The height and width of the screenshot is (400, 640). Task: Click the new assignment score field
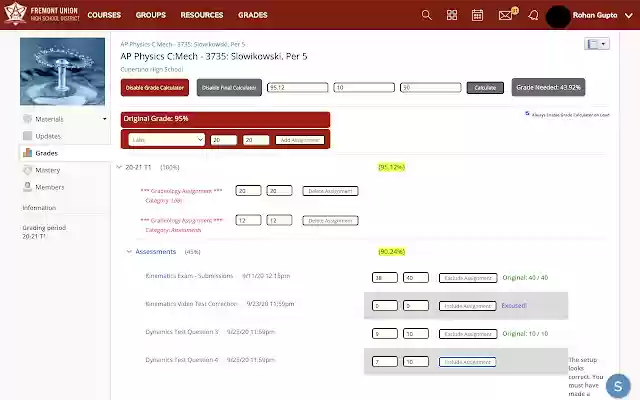pos(224,140)
